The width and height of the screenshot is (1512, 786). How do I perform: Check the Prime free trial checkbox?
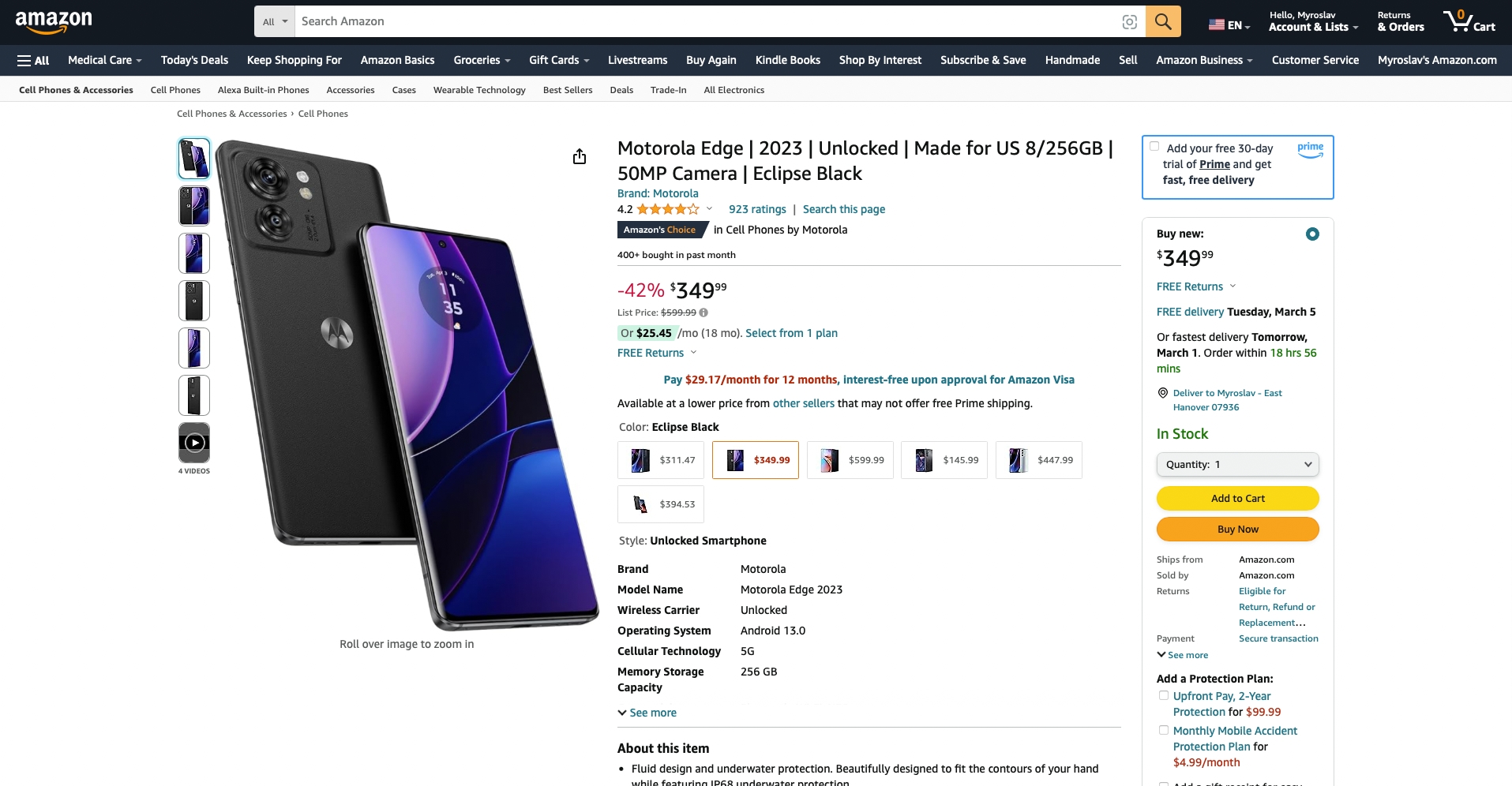click(1154, 147)
